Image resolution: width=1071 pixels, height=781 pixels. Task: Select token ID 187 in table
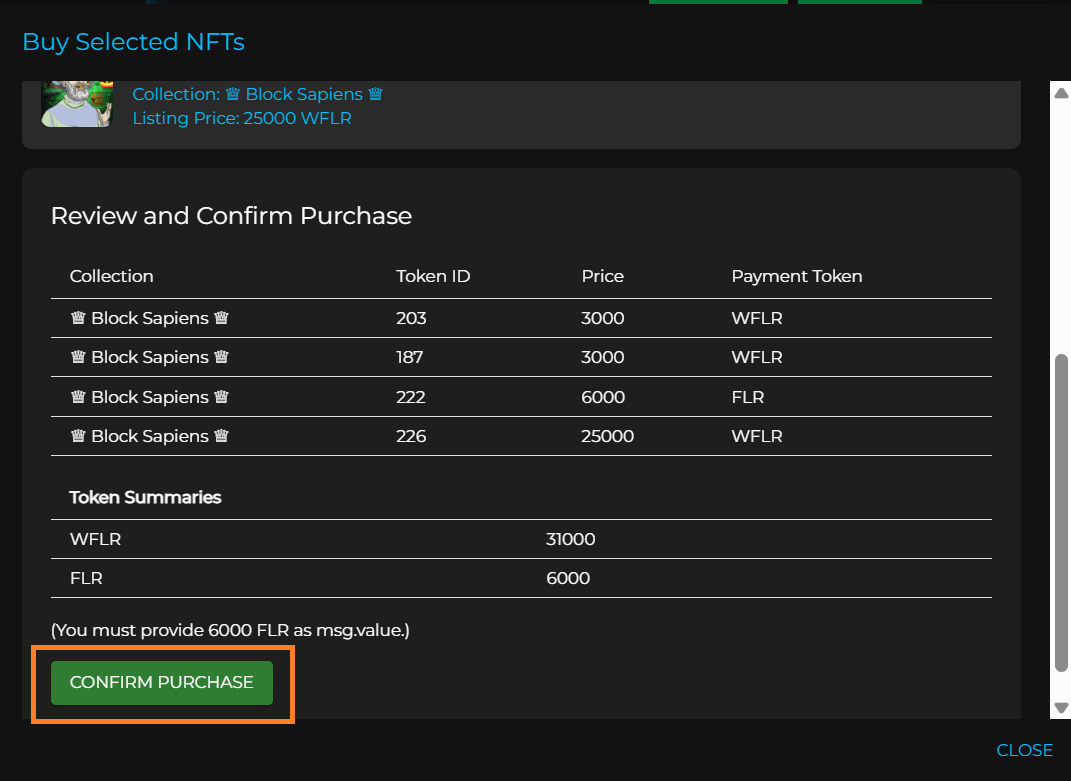tap(410, 357)
